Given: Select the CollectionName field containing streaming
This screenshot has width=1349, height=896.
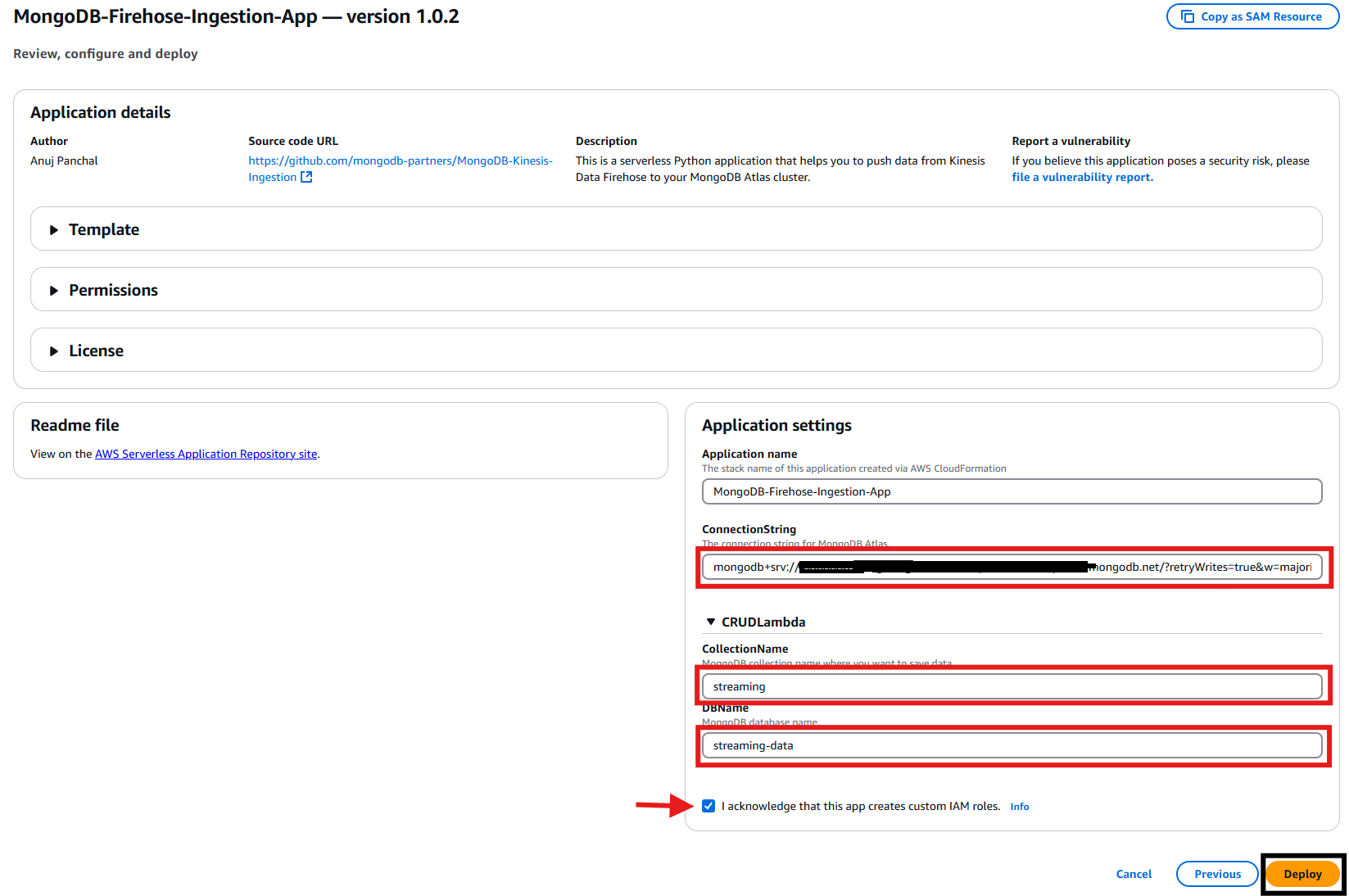Looking at the screenshot, I should [x=1012, y=686].
